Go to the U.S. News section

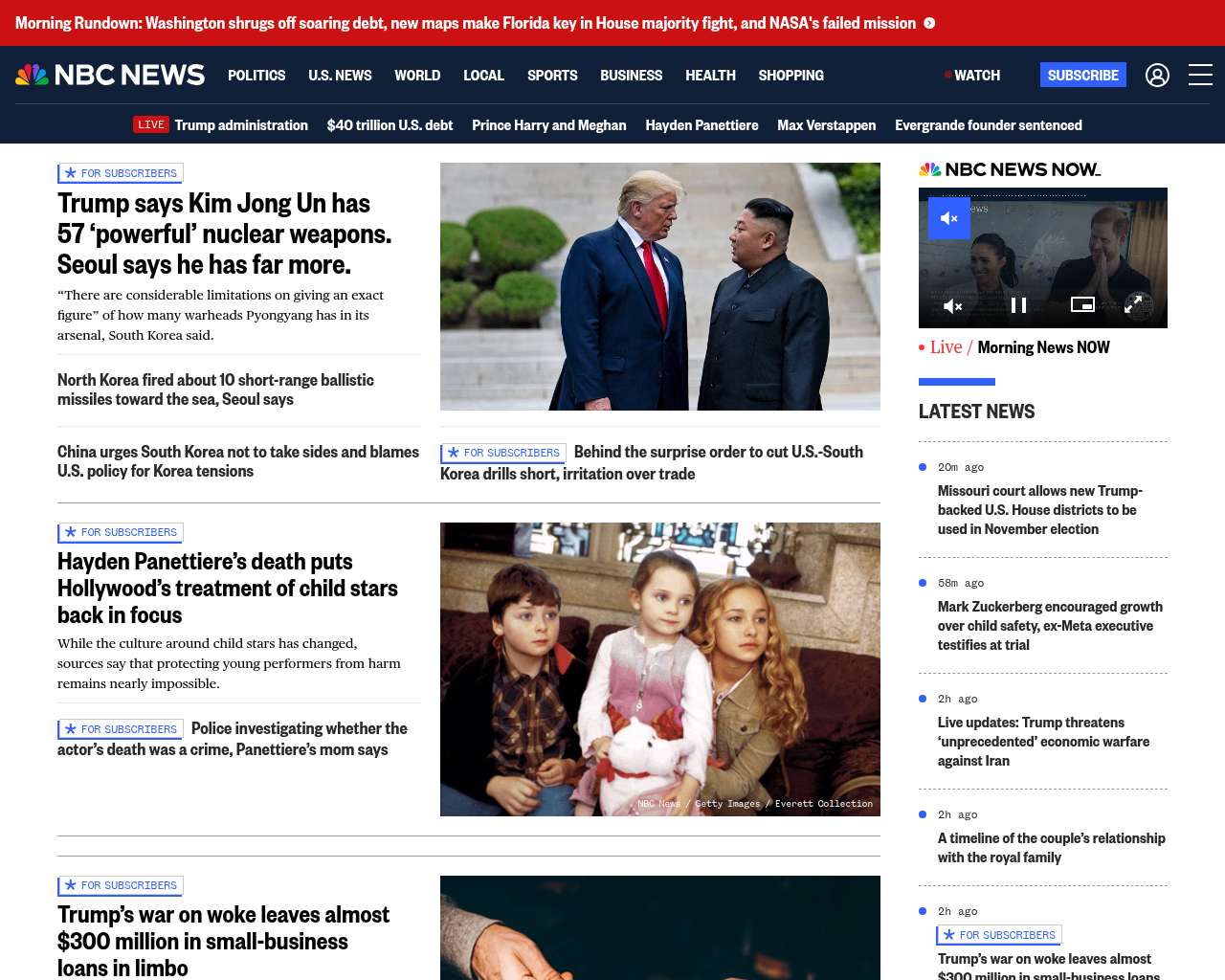tap(340, 75)
